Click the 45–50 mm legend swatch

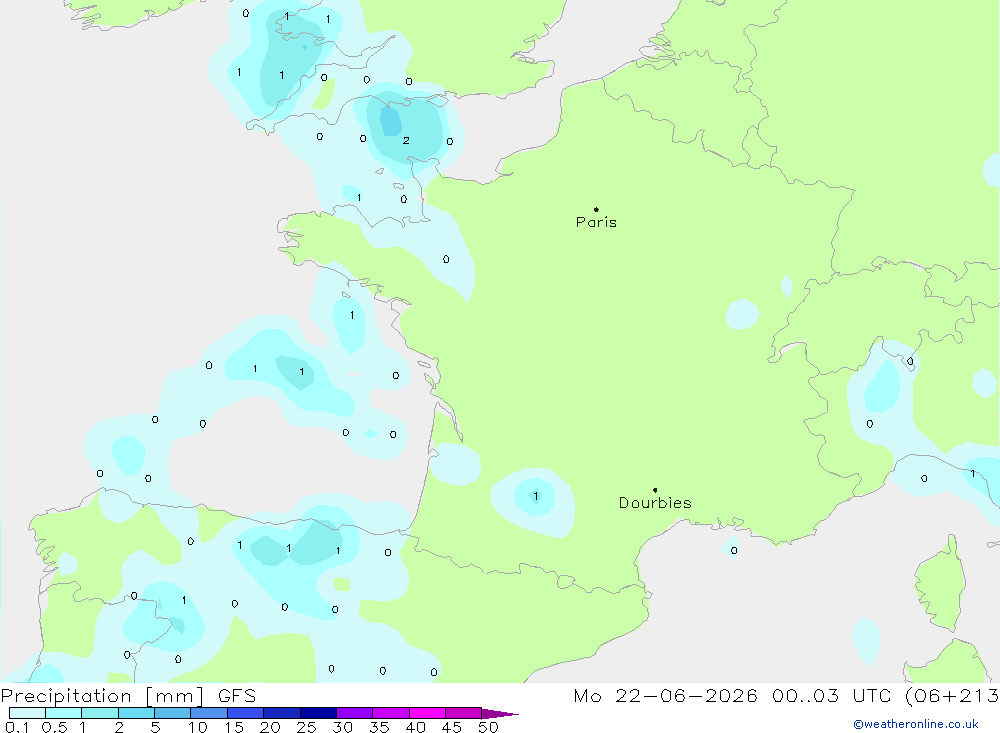tap(464, 713)
